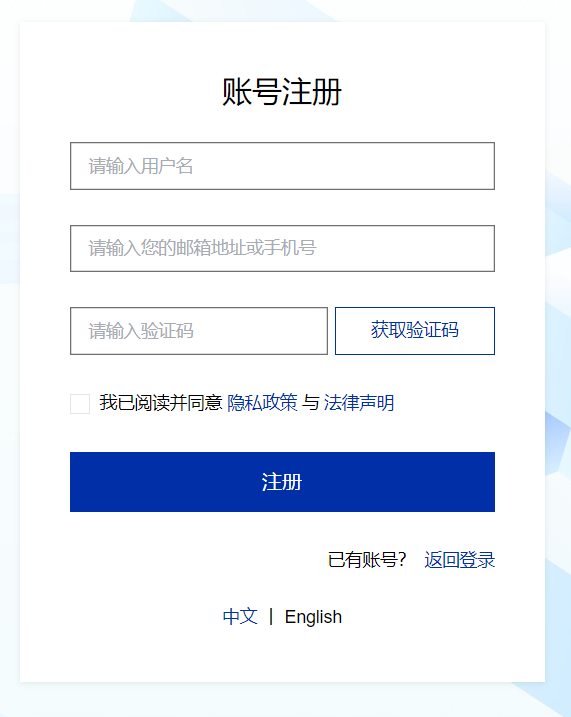Switch language to 中文
The width and height of the screenshot is (571, 717).
coord(240,616)
